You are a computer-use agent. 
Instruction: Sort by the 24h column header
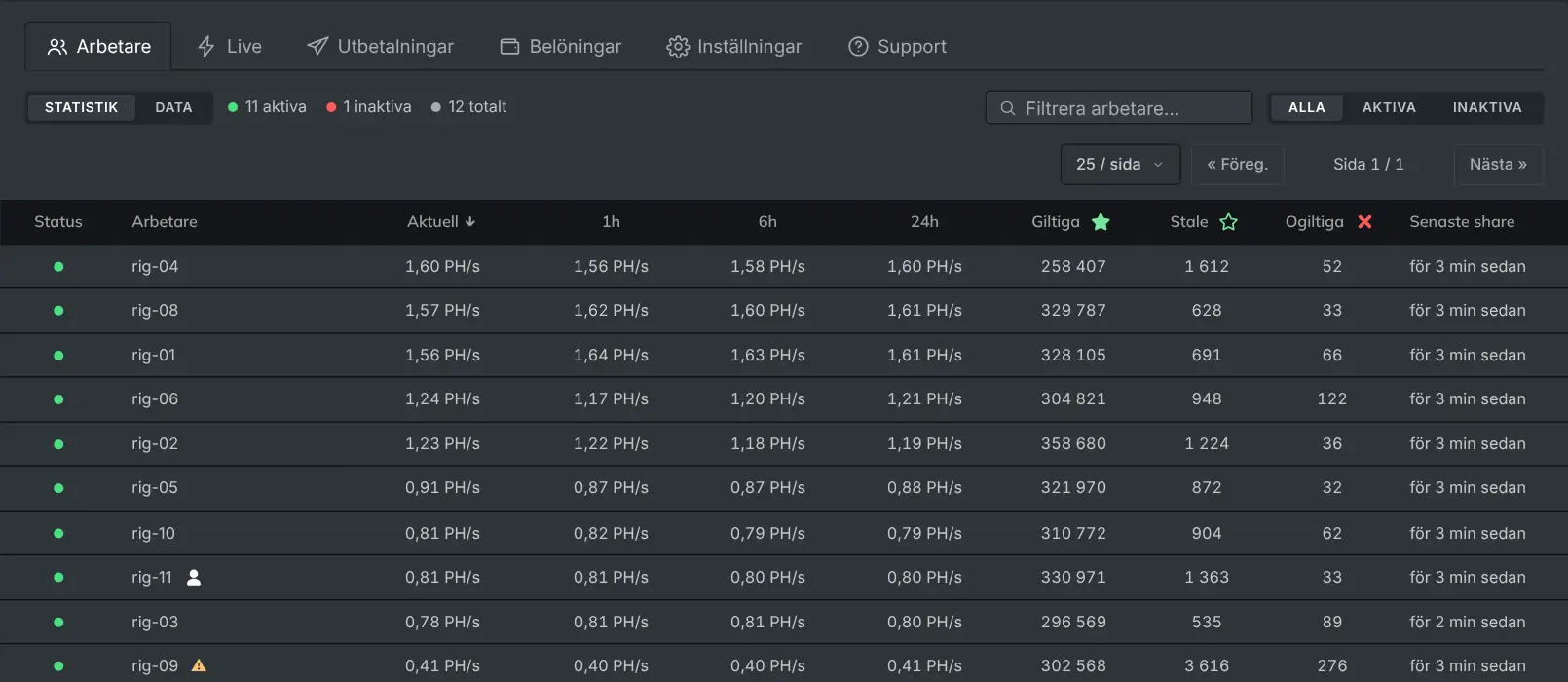(924, 222)
